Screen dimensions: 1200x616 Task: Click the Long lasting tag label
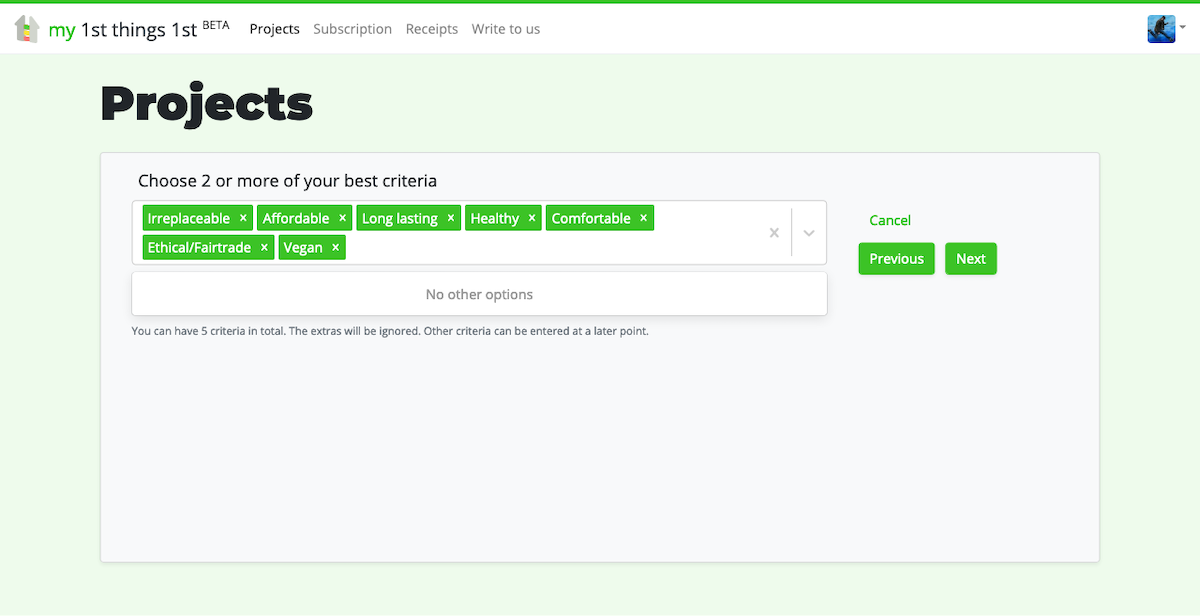tap(400, 218)
